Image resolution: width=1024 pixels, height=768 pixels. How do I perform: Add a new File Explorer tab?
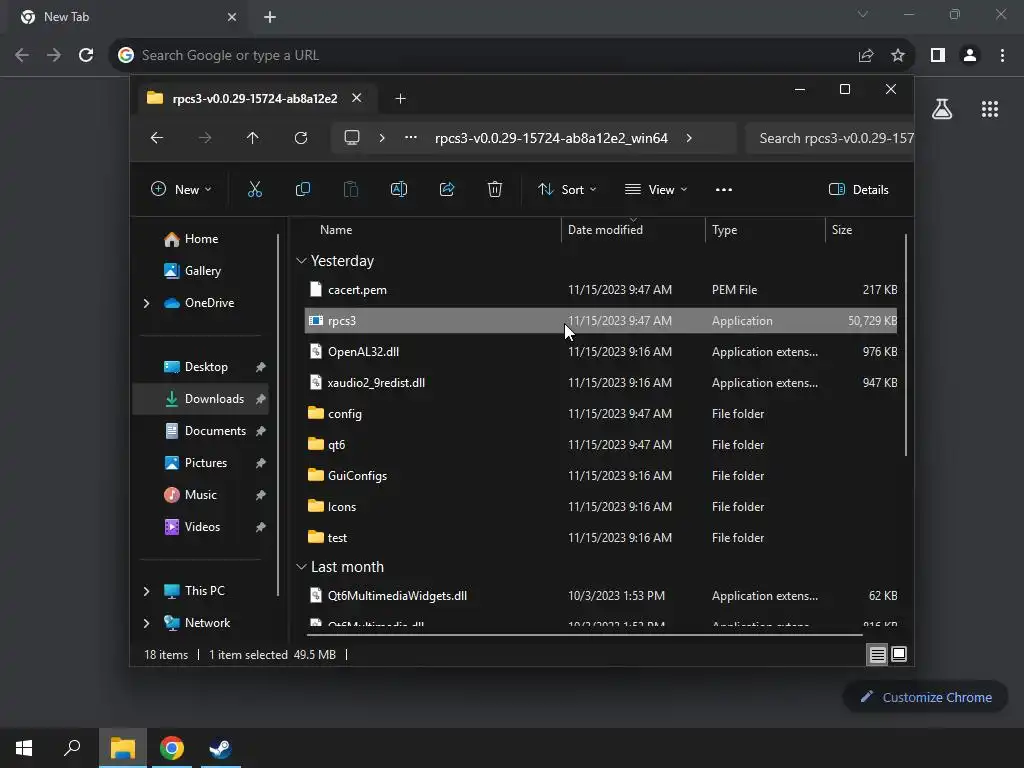coord(400,99)
